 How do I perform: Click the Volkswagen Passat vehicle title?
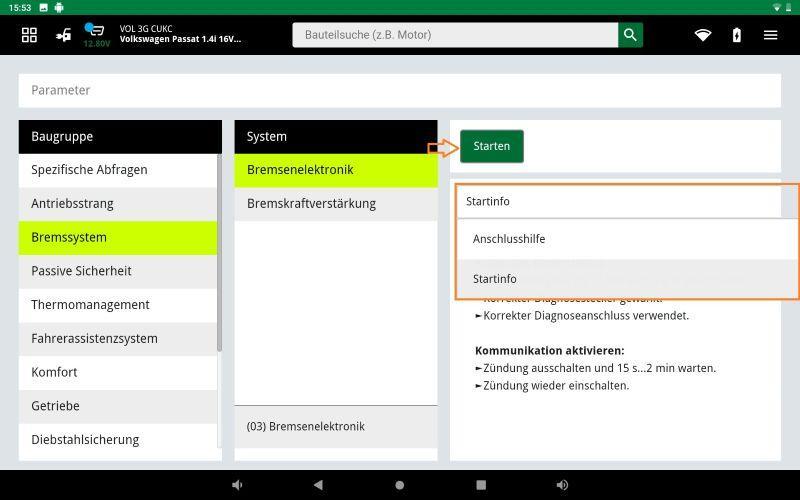coord(180,39)
